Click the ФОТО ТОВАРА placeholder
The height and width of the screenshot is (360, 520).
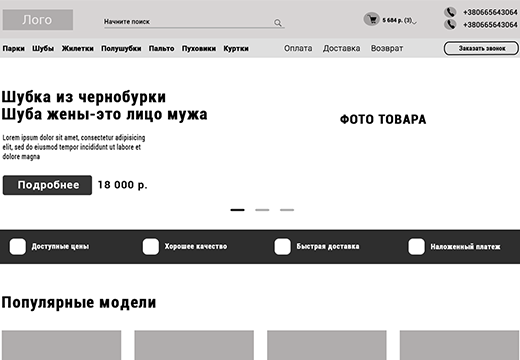[383, 119]
